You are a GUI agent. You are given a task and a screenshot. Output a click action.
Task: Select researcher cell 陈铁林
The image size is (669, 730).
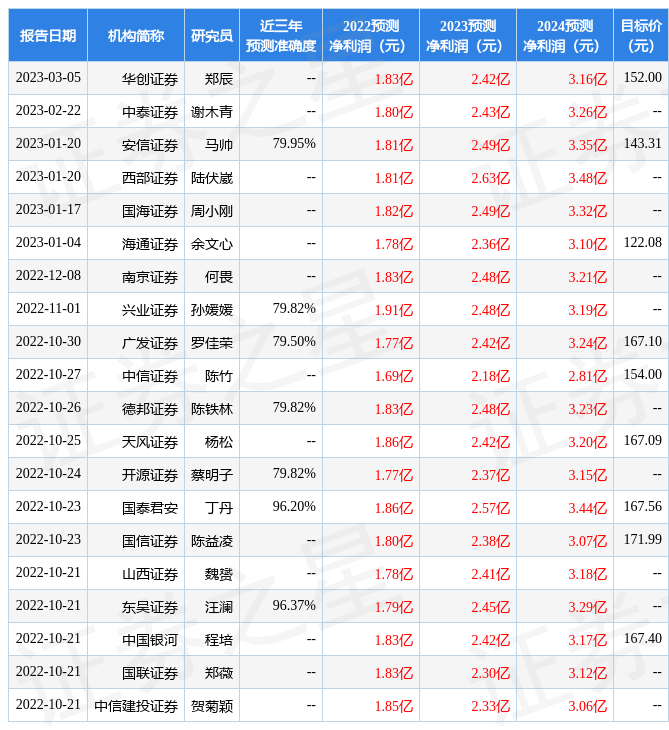tap(212, 409)
